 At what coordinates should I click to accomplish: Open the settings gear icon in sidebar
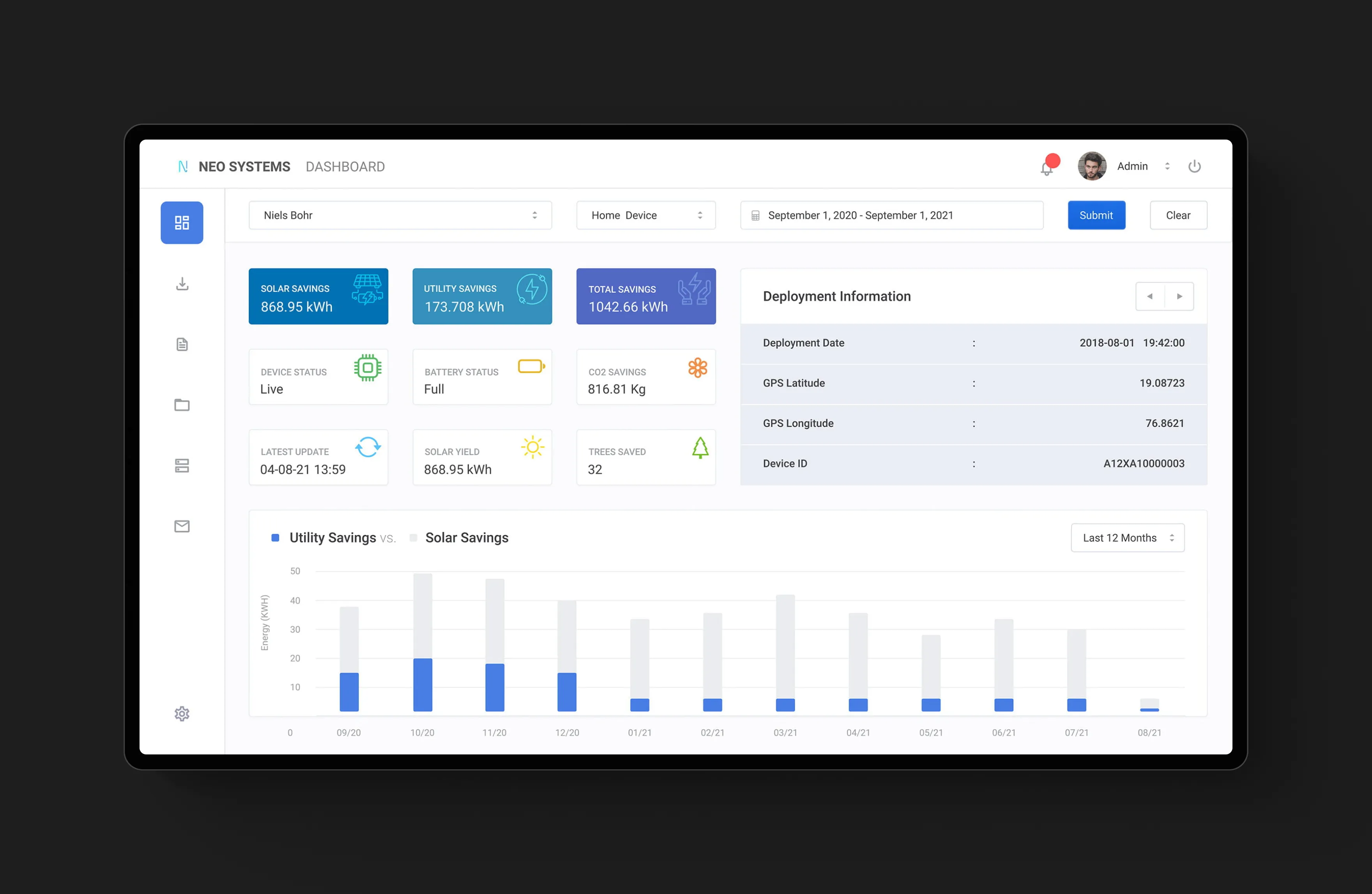[182, 713]
